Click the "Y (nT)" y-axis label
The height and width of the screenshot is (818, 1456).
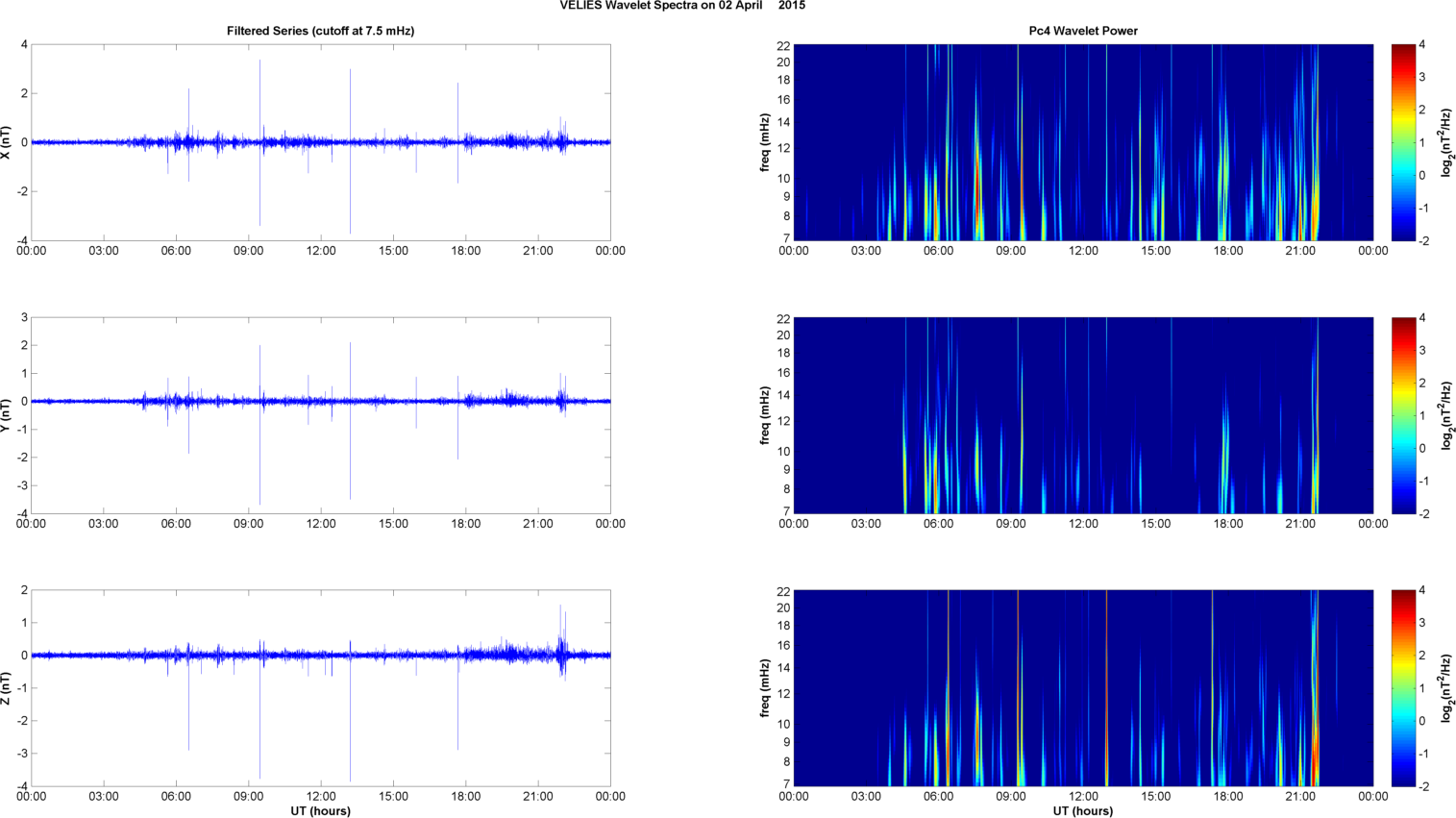click(7, 415)
